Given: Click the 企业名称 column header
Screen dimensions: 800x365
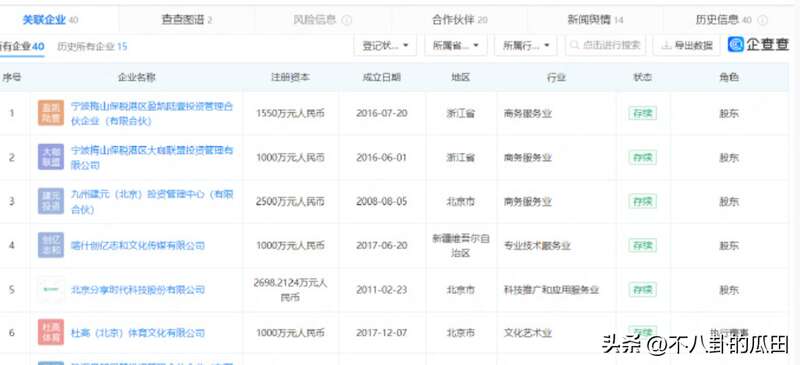Looking at the screenshot, I should 137,78.
